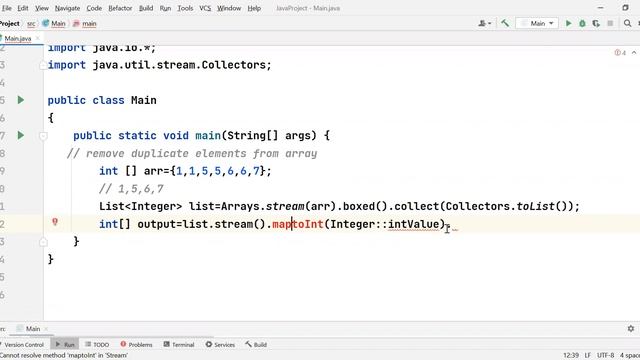
Task: Click the Stop icon in toolbar
Action: [610, 24]
